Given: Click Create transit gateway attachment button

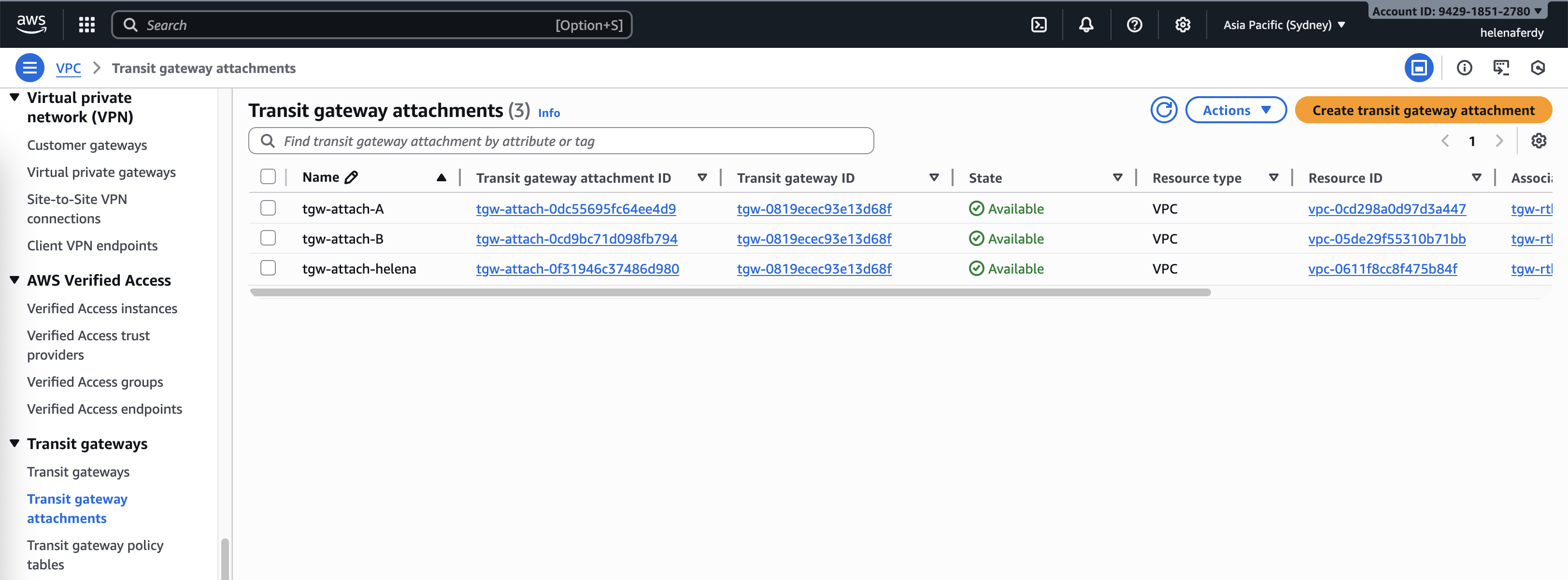Looking at the screenshot, I should (x=1423, y=110).
